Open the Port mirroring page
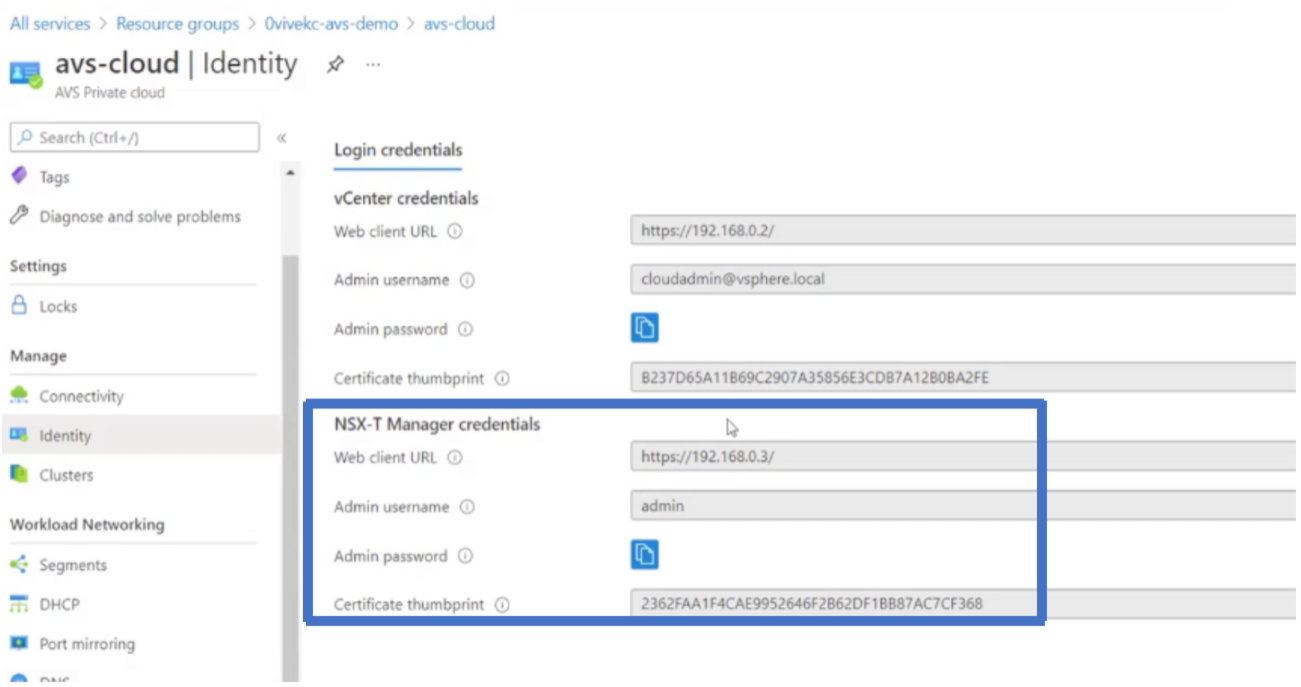 click(87, 644)
